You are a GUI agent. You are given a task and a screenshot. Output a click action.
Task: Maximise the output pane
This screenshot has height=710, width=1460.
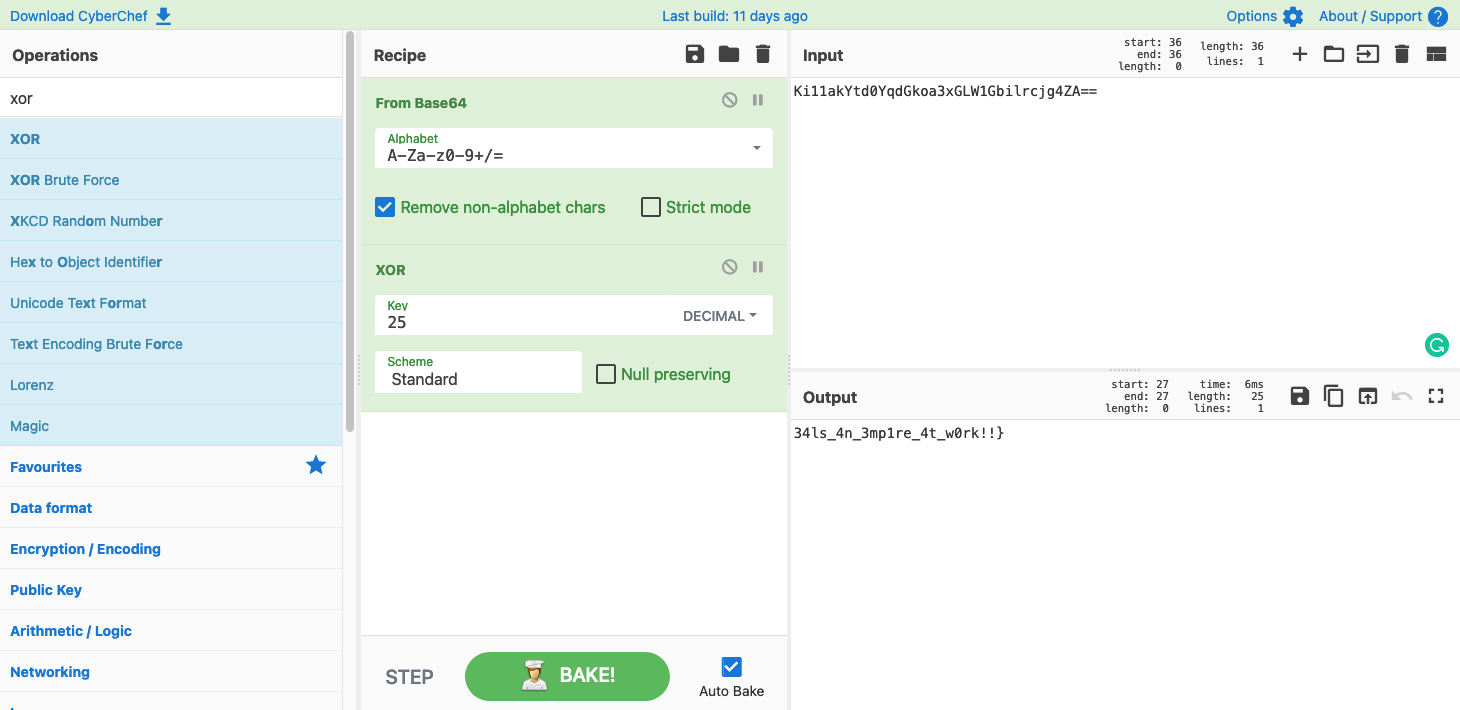coord(1436,396)
